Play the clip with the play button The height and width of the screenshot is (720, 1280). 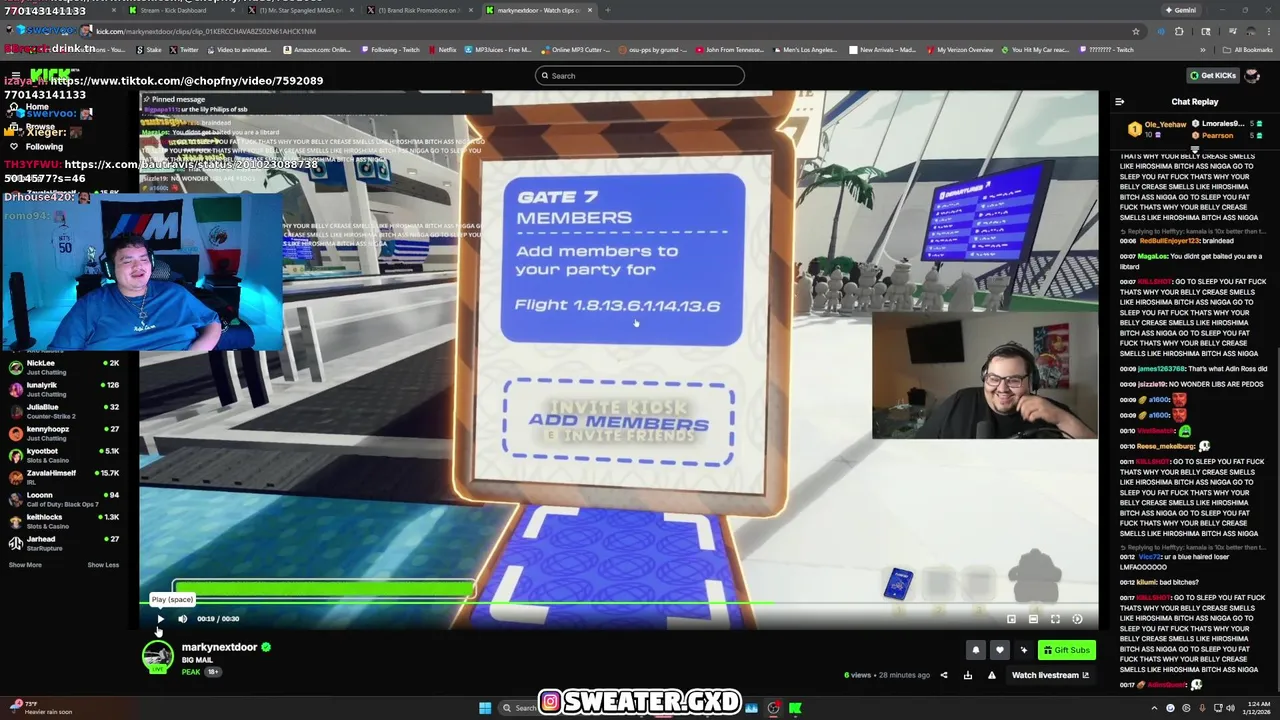tap(160, 619)
